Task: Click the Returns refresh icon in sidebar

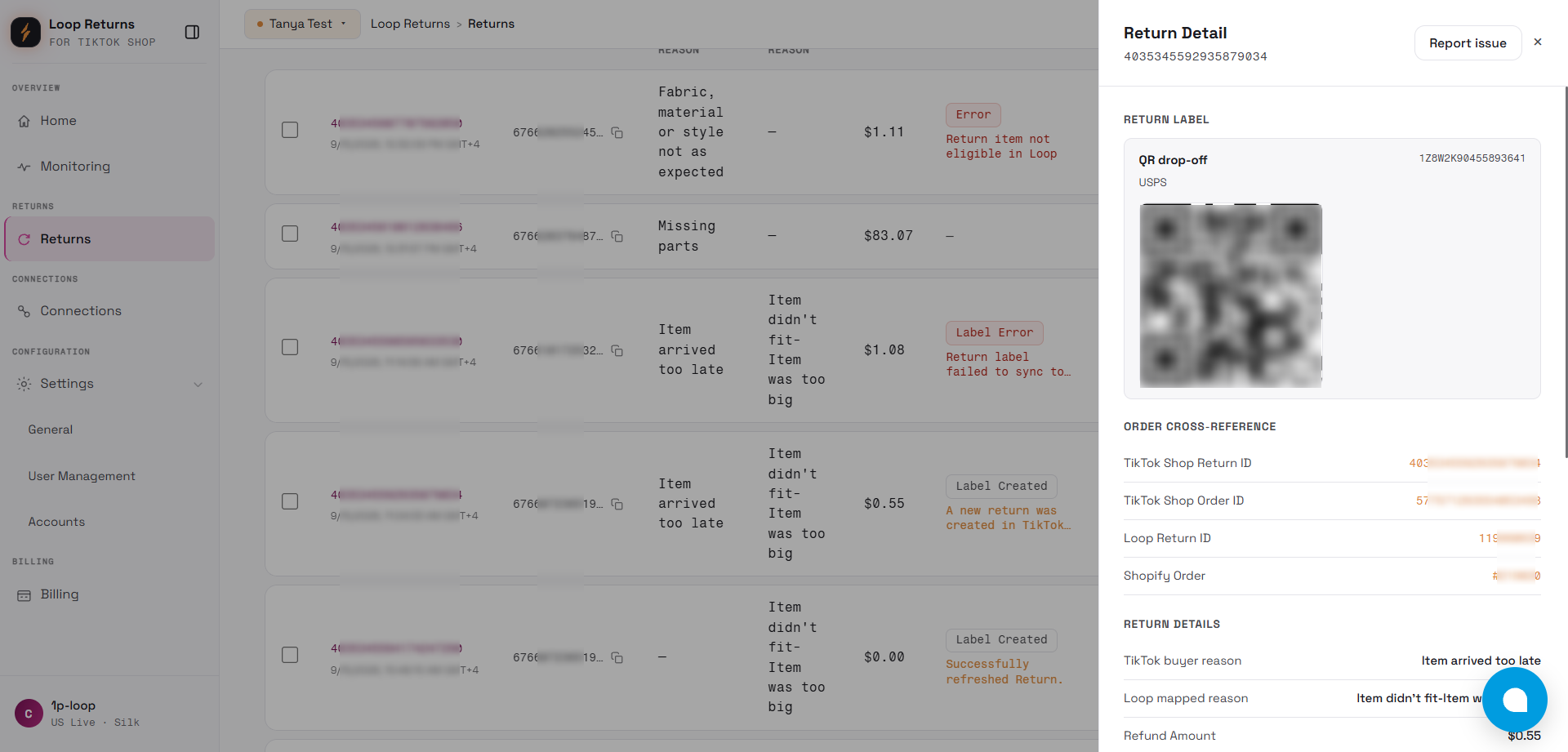Action: (24, 239)
